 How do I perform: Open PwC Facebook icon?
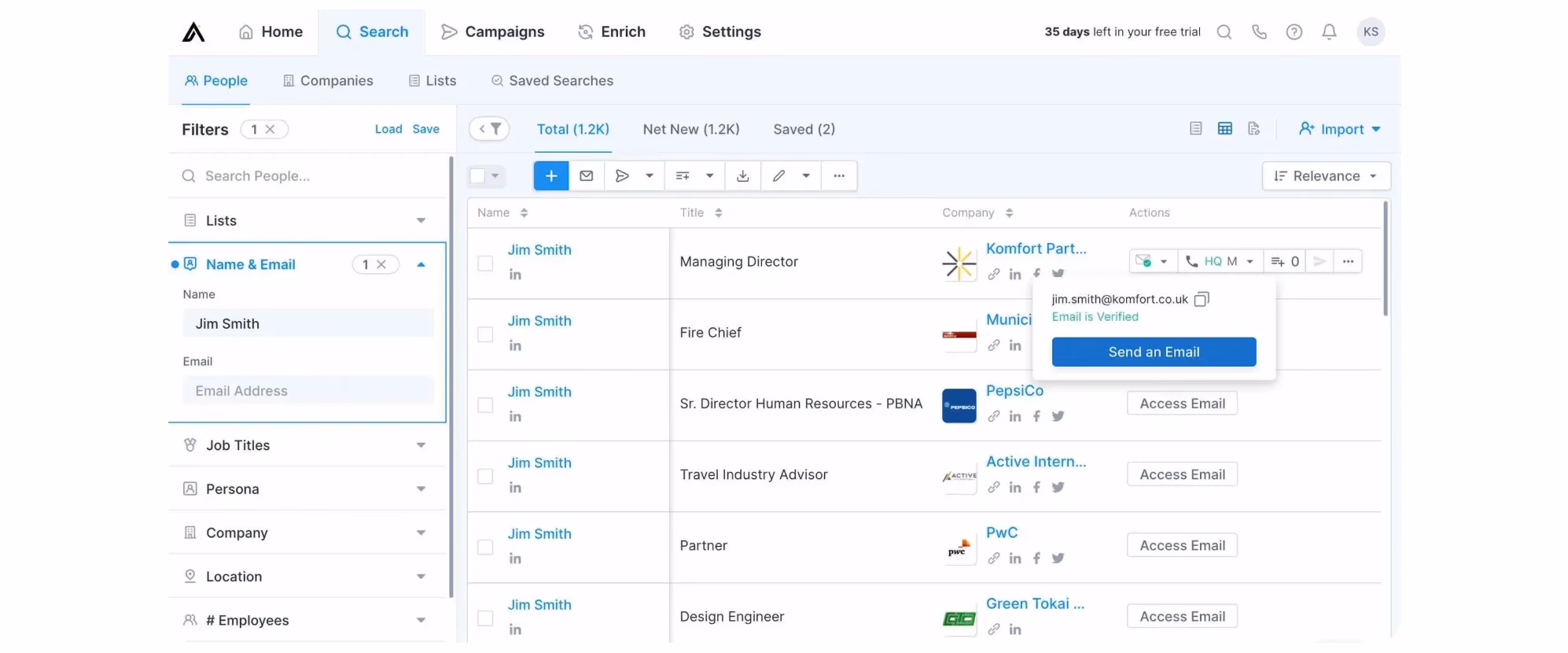(1036, 558)
